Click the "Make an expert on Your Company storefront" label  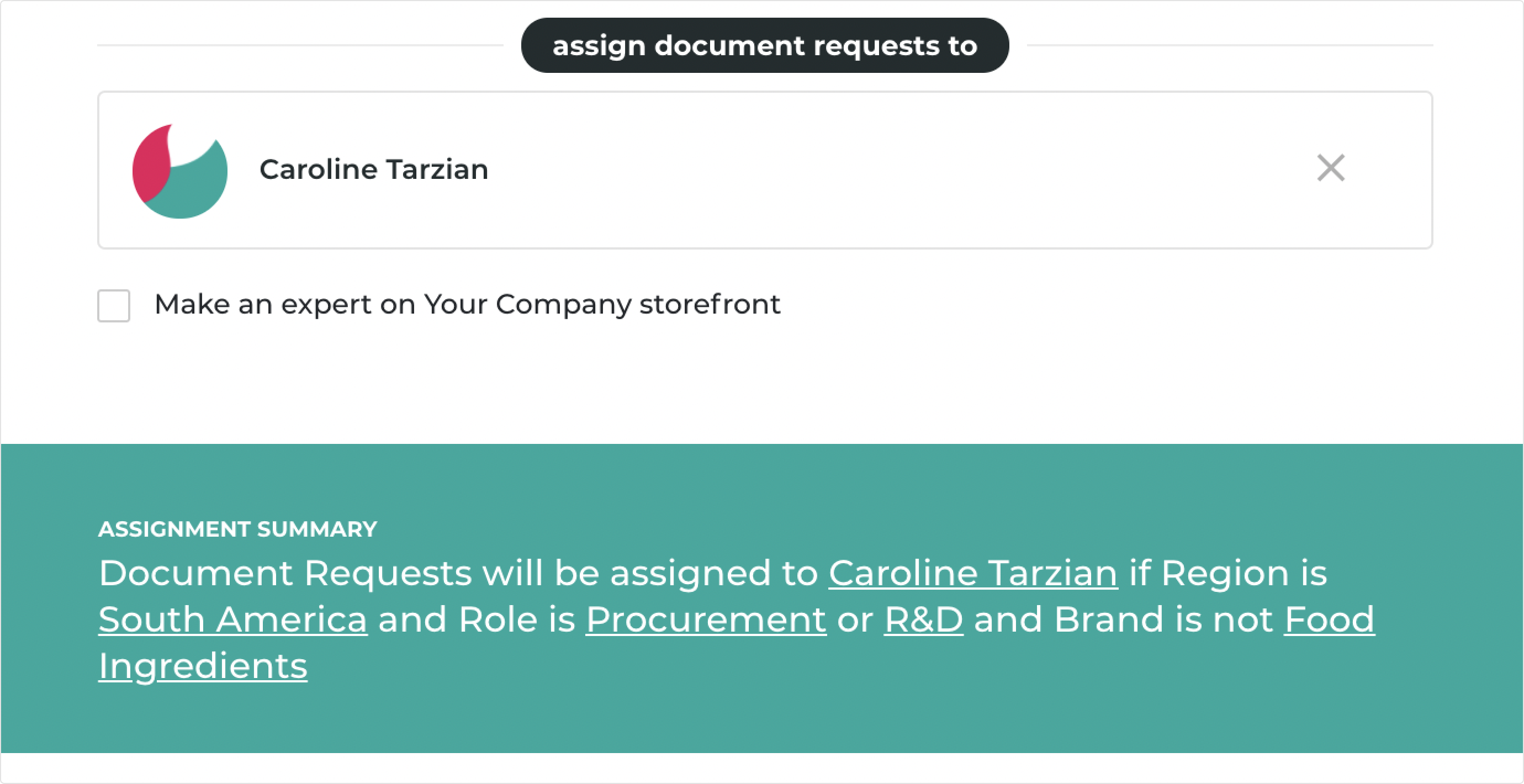click(467, 305)
